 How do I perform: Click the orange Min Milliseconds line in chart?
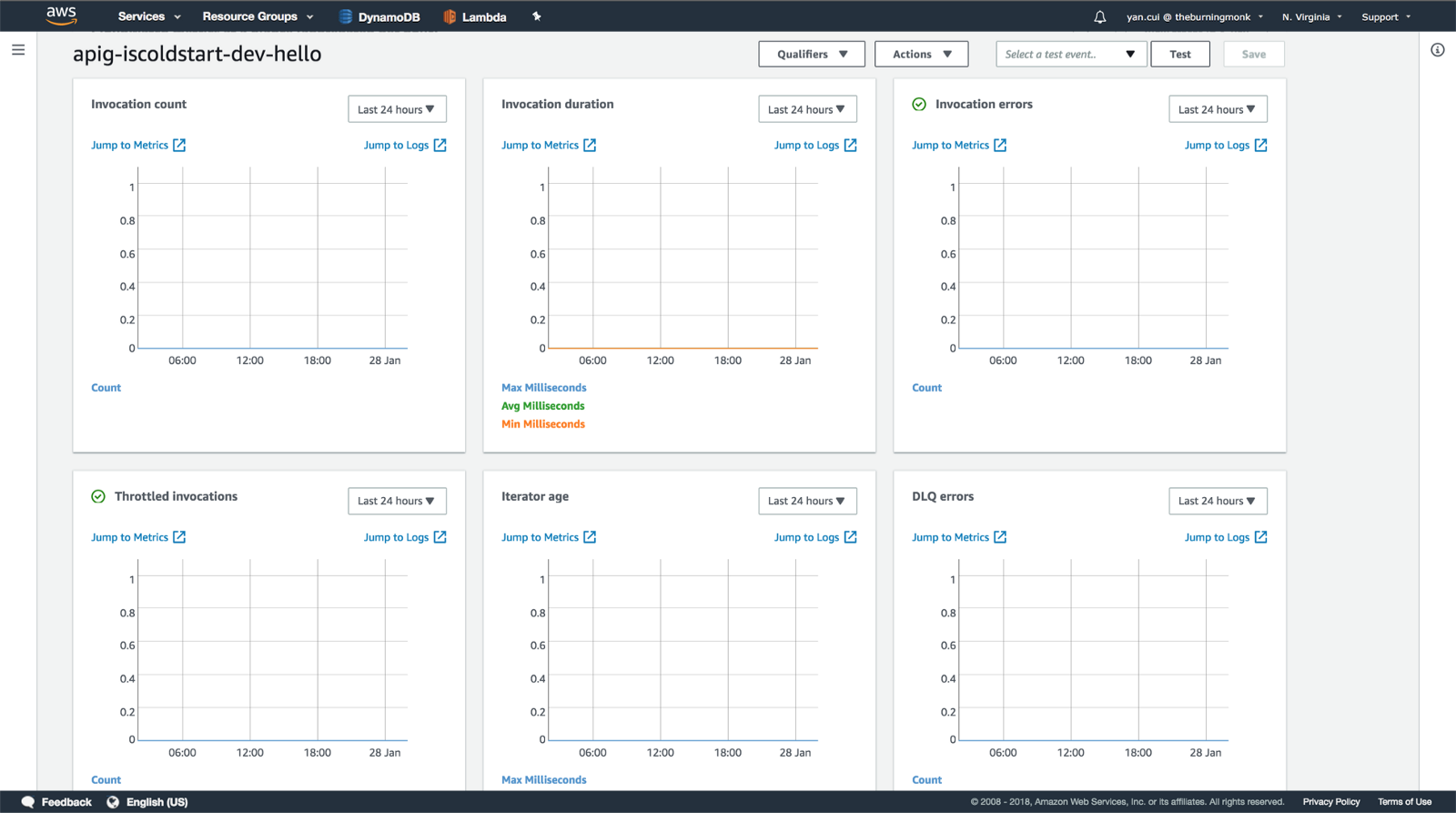[x=682, y=348]
